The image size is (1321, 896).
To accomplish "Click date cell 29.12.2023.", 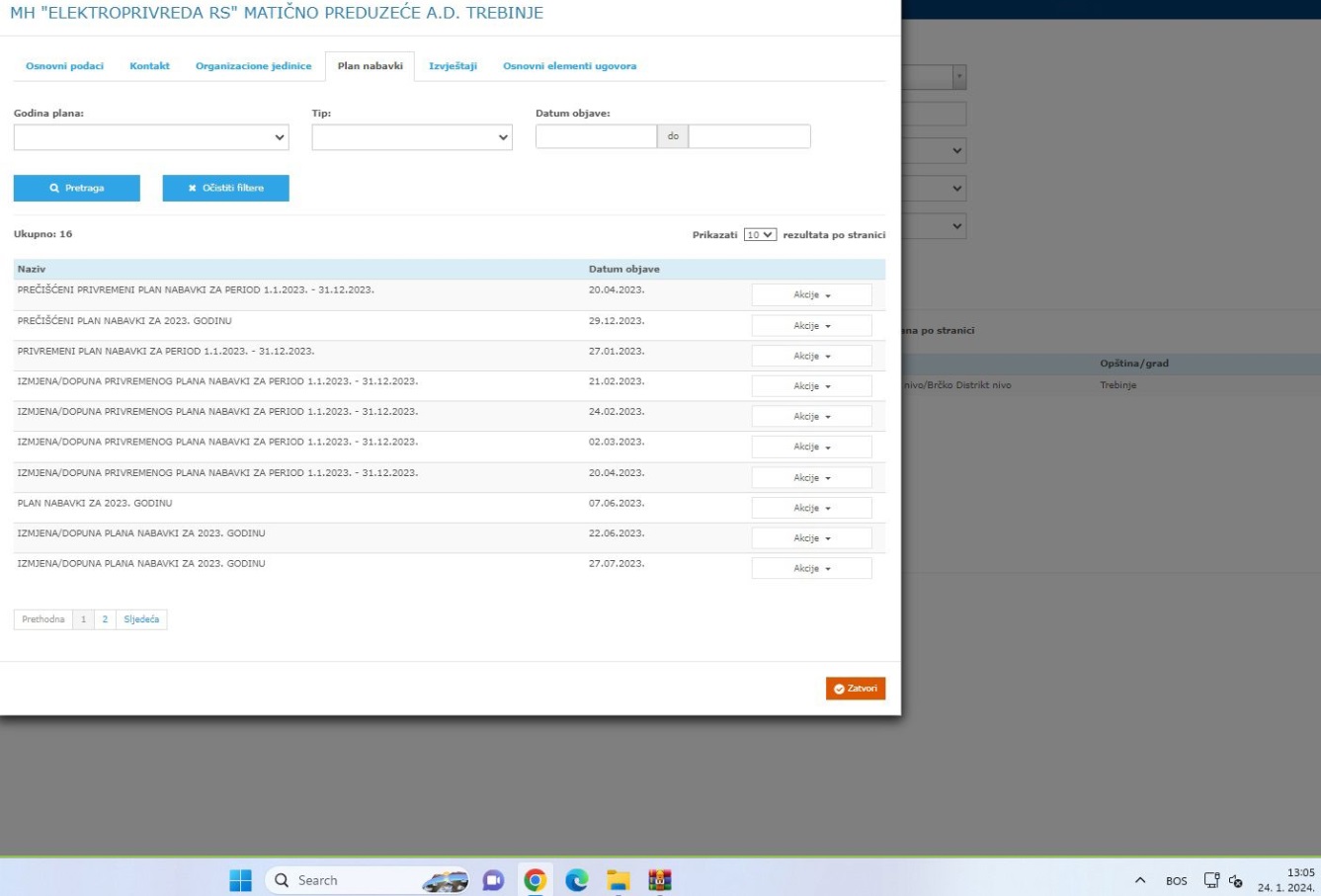I will coord(617,321).
